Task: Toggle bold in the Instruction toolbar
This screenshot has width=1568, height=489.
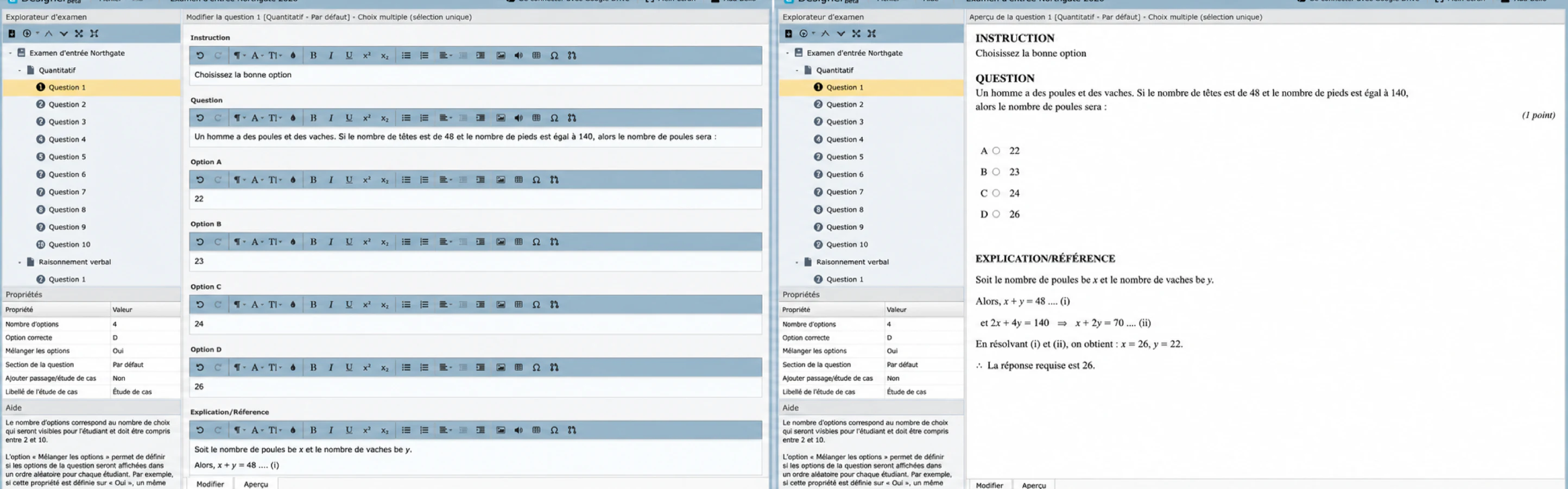Action: pyautogui.click(x=313, y=55)
